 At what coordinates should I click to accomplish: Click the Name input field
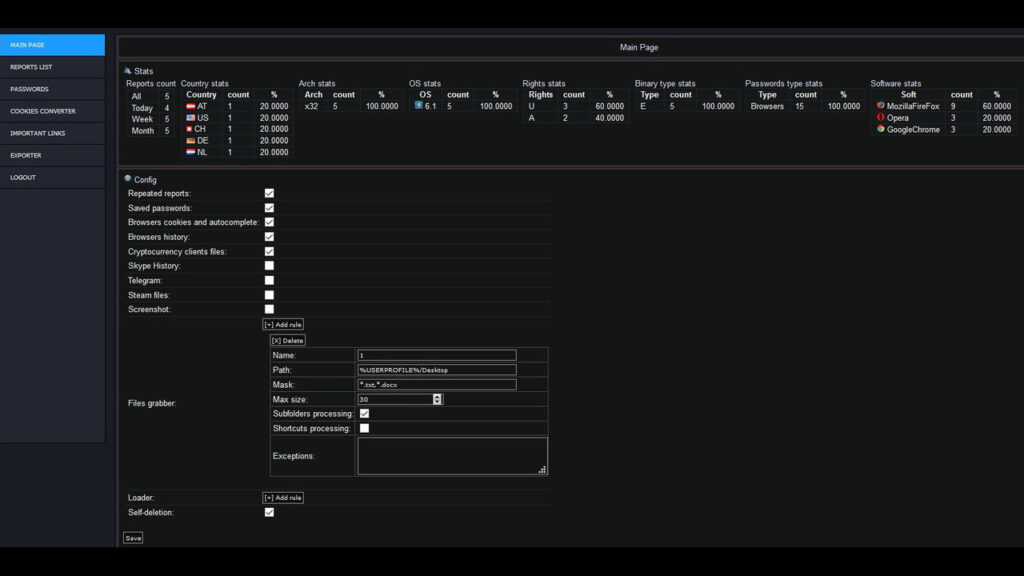point(437,355)
